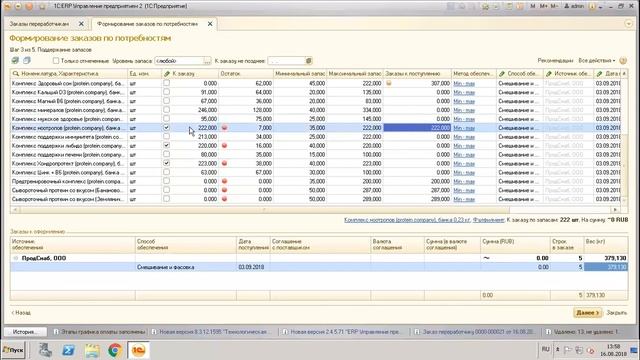Close the Заказы переработчикам tab

(x=81, y=24)
